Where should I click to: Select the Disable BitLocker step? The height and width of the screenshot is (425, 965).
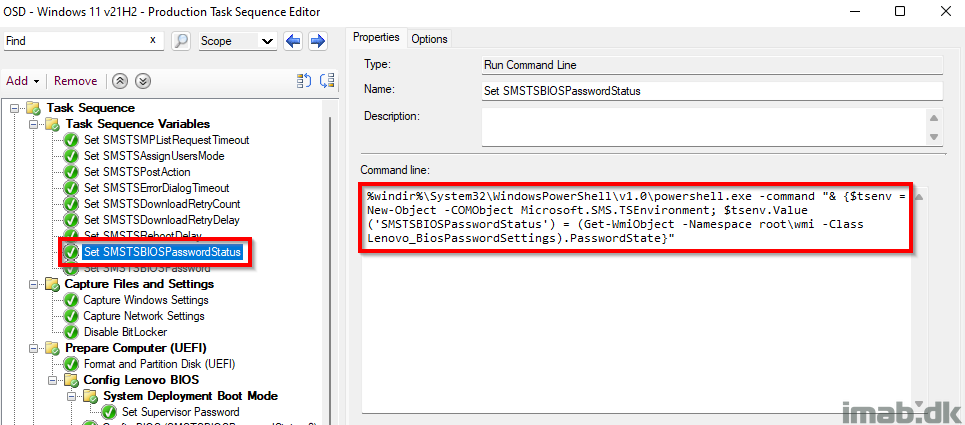(x=125, y=332)
